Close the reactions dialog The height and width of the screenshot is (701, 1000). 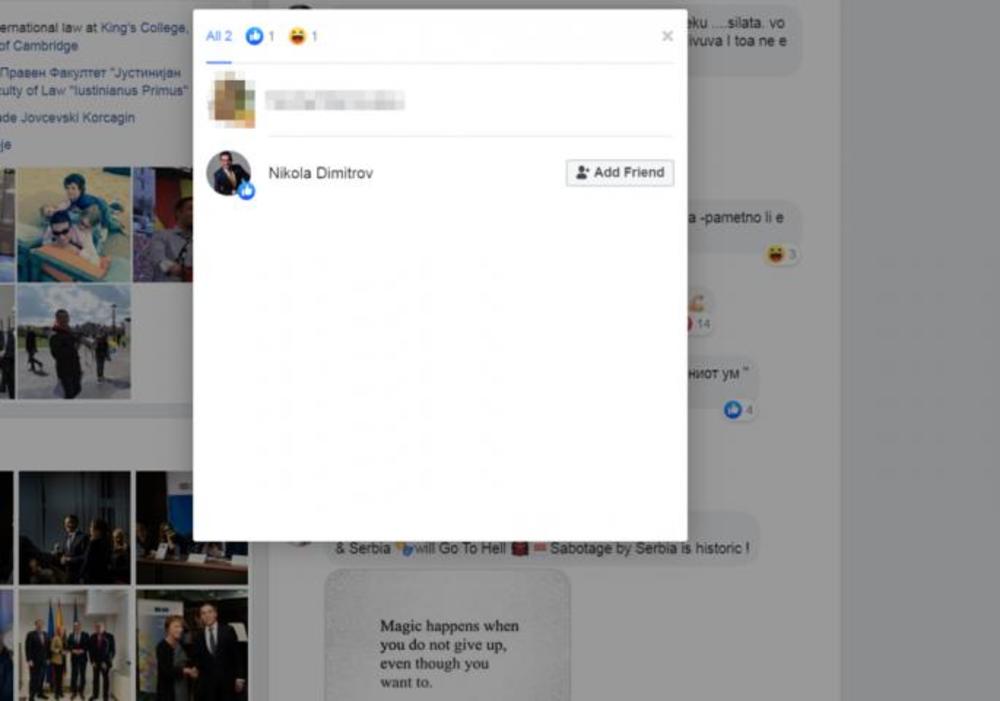pyautogui.click(x=667, y=36)
